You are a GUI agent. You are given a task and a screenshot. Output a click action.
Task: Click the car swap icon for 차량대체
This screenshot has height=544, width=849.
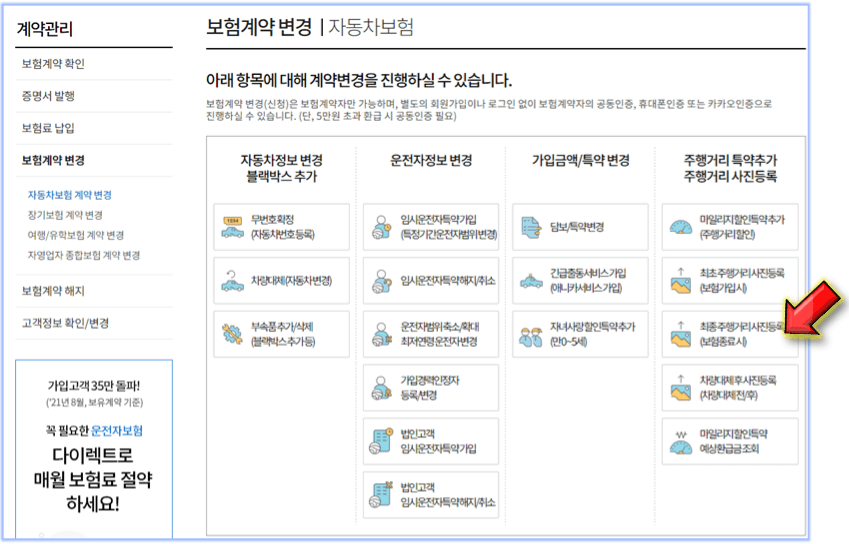point(233,280)
